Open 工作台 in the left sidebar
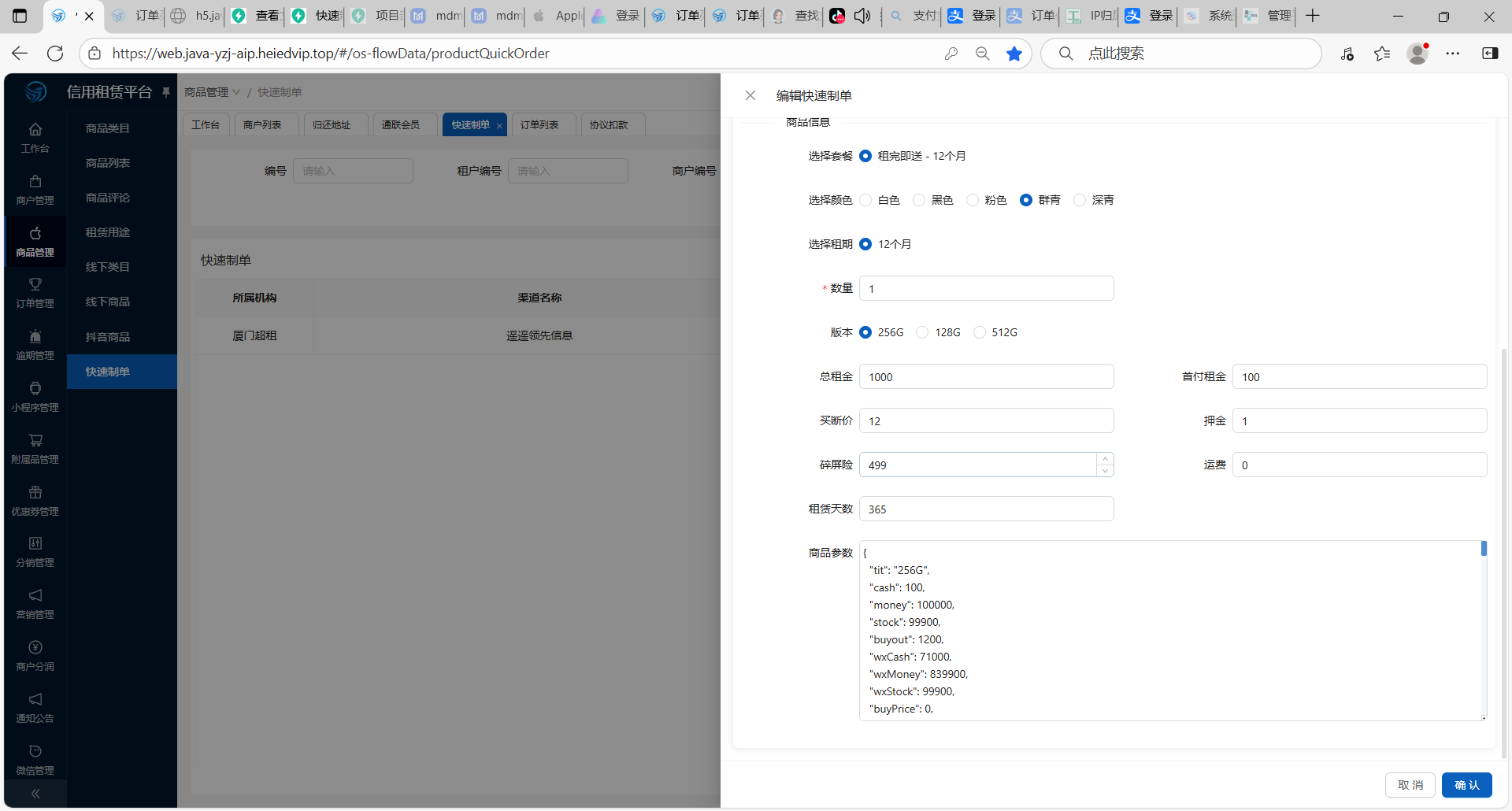Image resolution: width=1512 pixels, height=811 pixels. (35, 138)
